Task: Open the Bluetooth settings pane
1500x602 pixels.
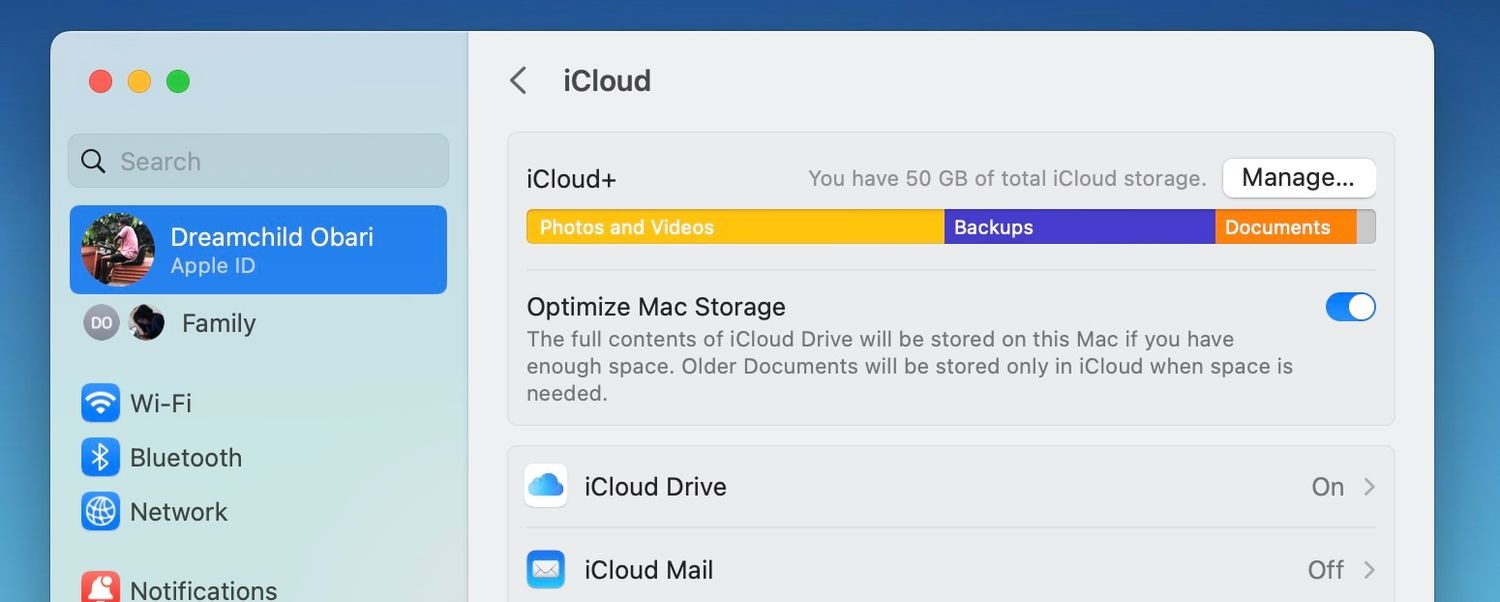Action: coord(258,457)
